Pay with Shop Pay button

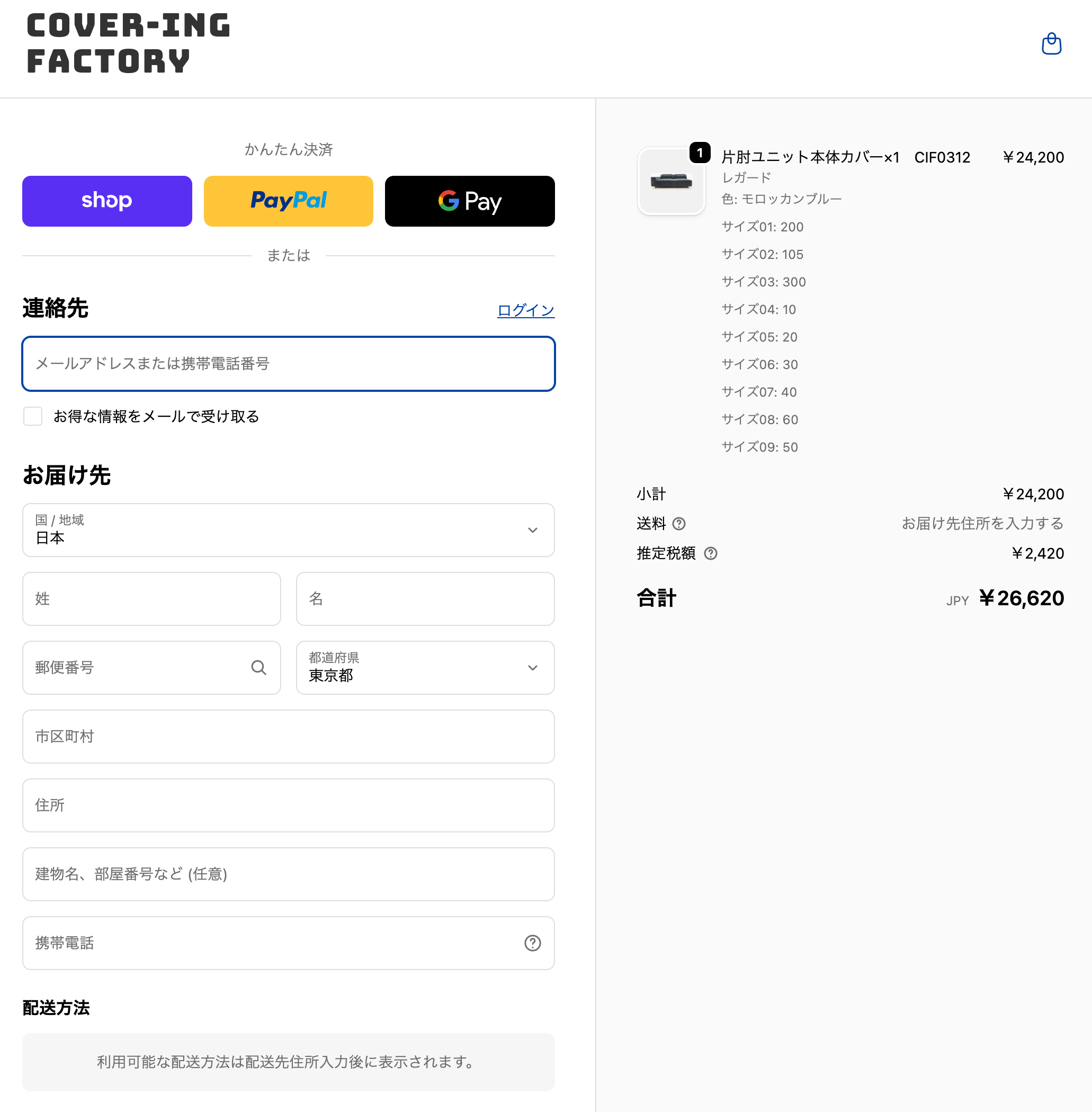108,201
